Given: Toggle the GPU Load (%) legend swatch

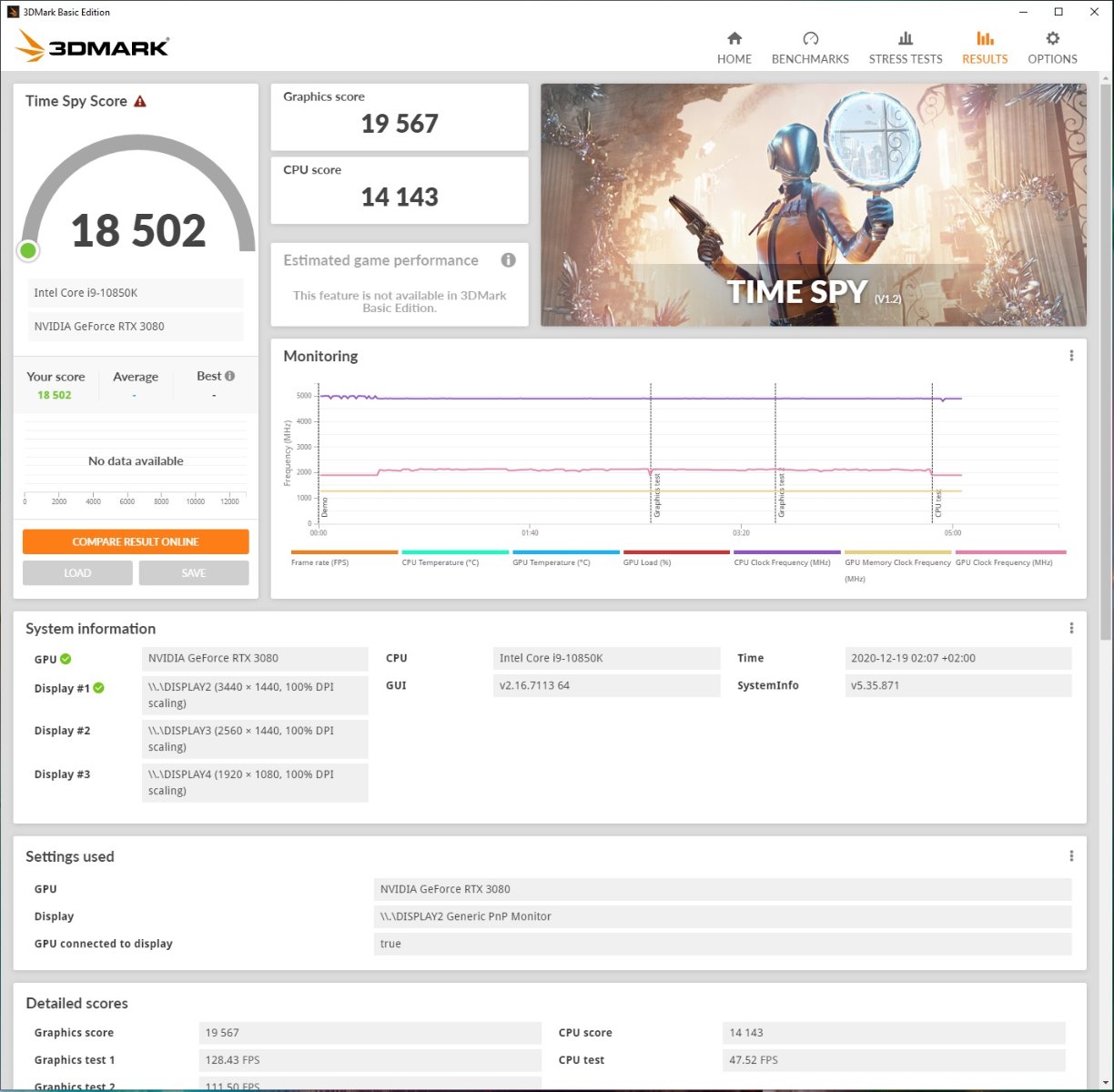Looking at the screenshot, I should pyautogui.click(x=676, y=552).
